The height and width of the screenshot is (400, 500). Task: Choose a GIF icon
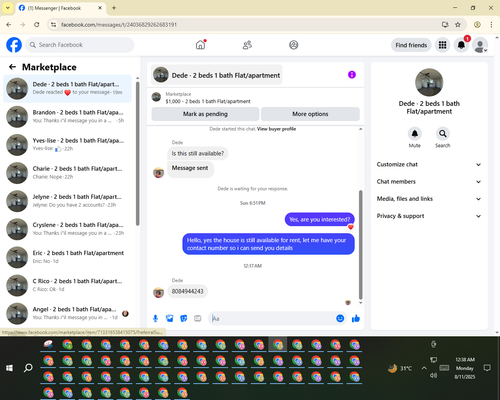(x=198, y=318)
